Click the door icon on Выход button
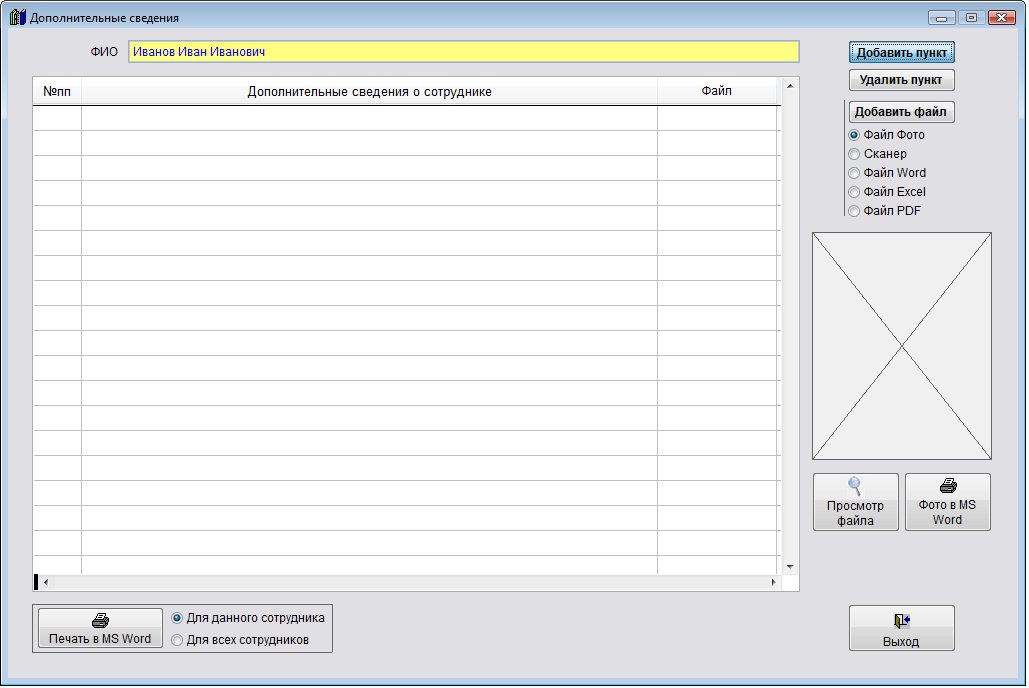The width and height of the screenshot is (1029, 688). pyautogui.click(x=902, y=621)
